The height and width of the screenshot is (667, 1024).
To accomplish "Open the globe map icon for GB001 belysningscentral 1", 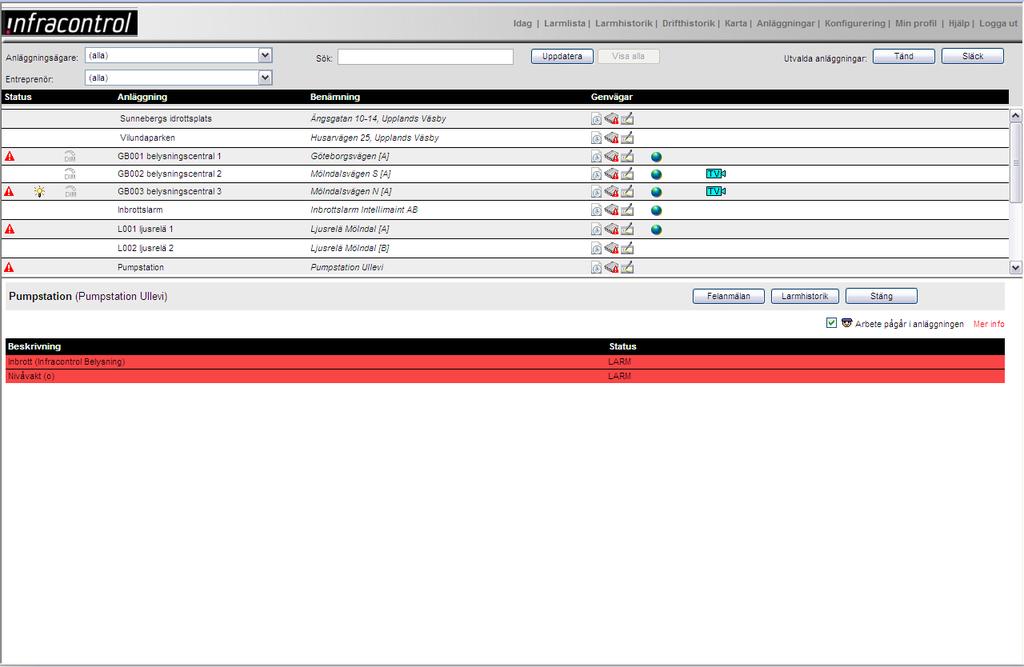I will point(656,157).
